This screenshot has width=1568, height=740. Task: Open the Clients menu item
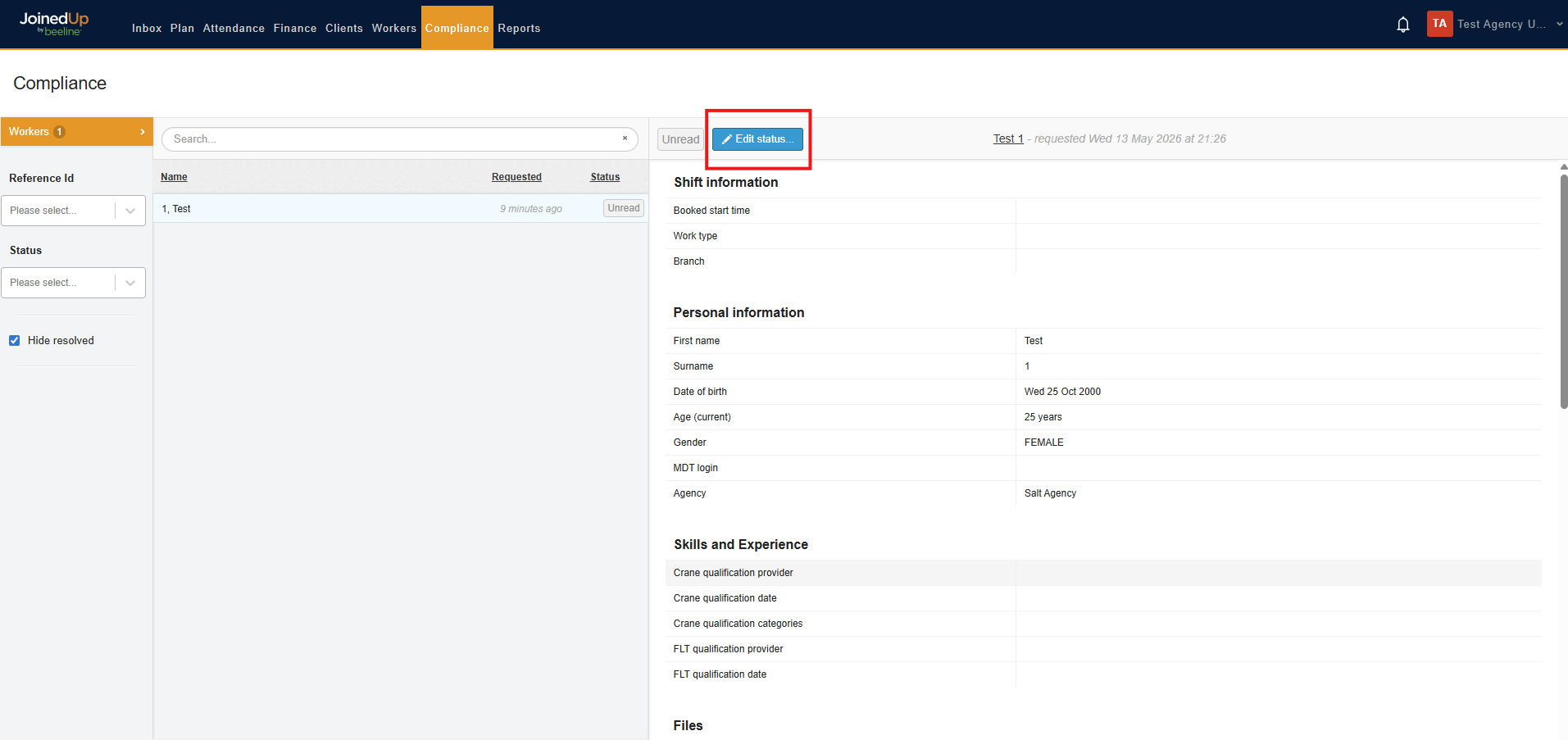(344, 28)
